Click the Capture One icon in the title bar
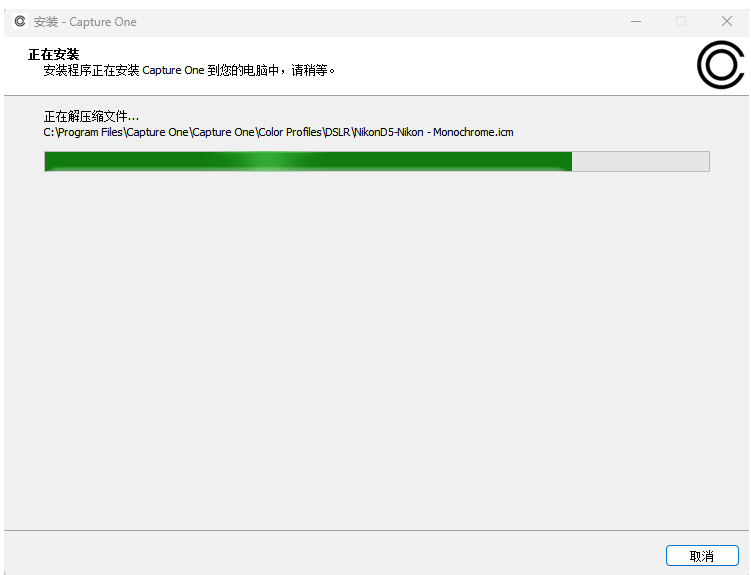Screen dimensions: 751x575 tap(20, 22)
